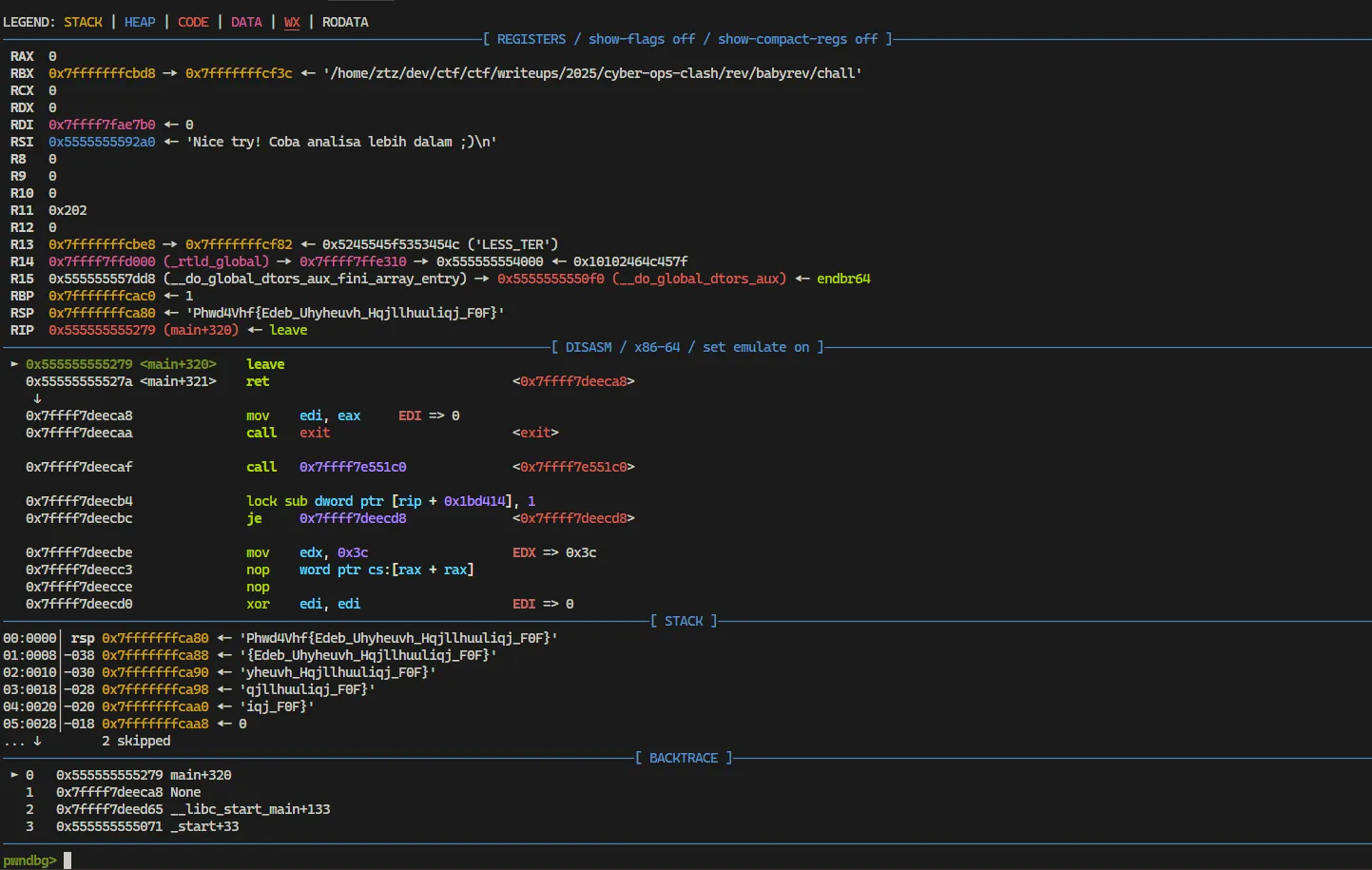Click set emulate on in the DISASM header
Image resolution: width=1372 pixels, height=870 pixels.
coord(755,347)
